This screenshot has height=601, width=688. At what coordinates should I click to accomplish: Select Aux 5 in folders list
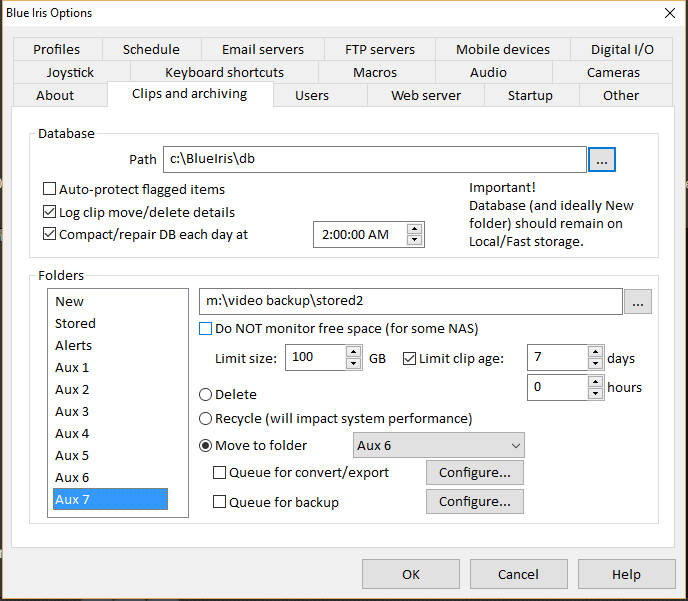[x=110, y=455]
